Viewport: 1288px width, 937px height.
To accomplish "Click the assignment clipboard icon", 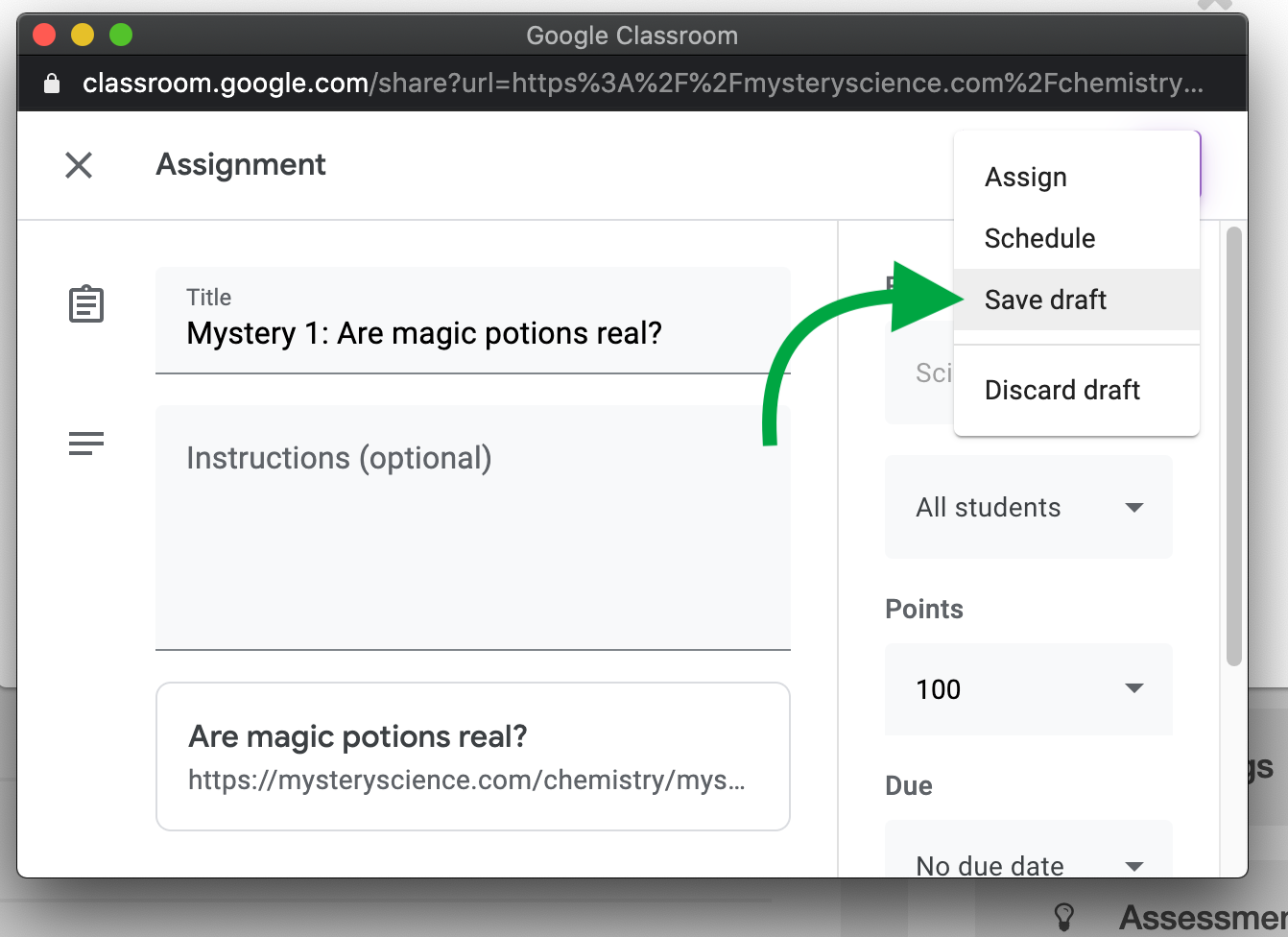I will point(86,304).
